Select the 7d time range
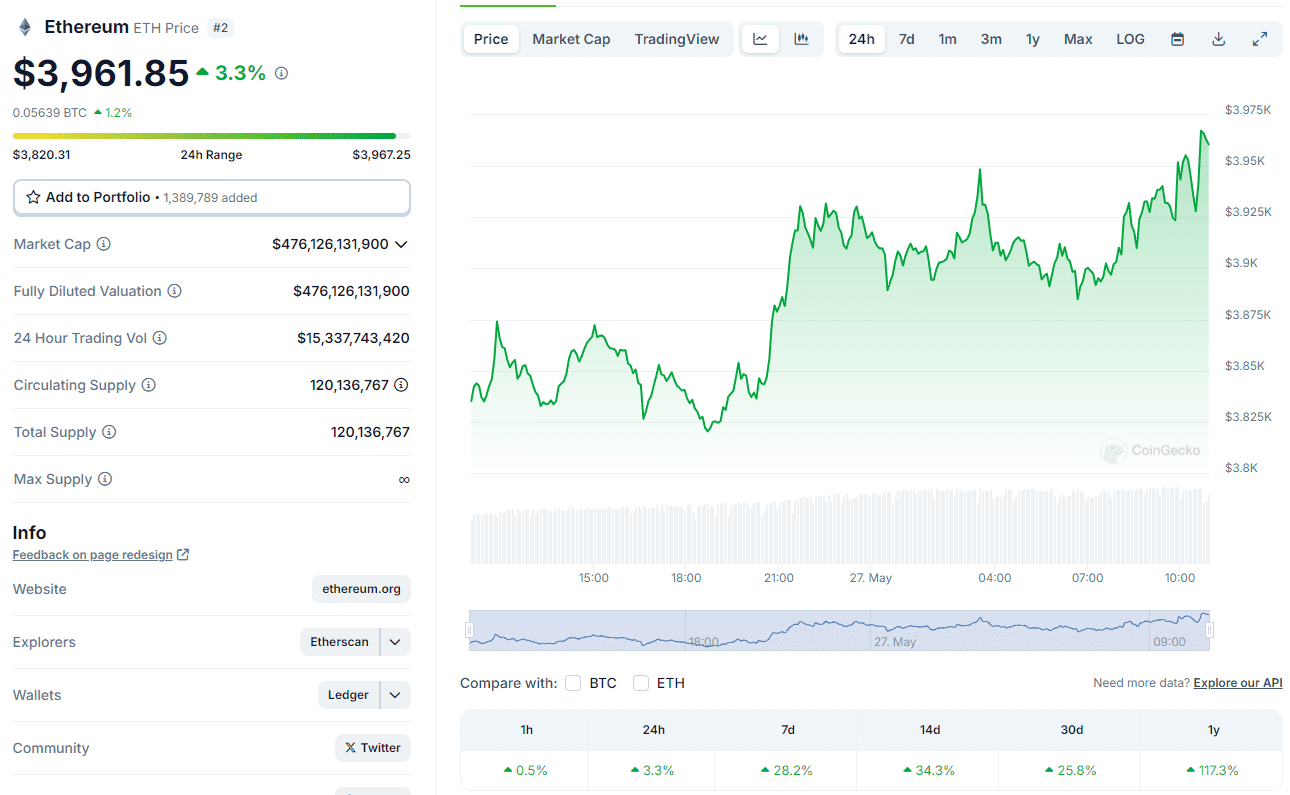The width and height of the screenshot is (1290, 795). (x=906, y=39)
